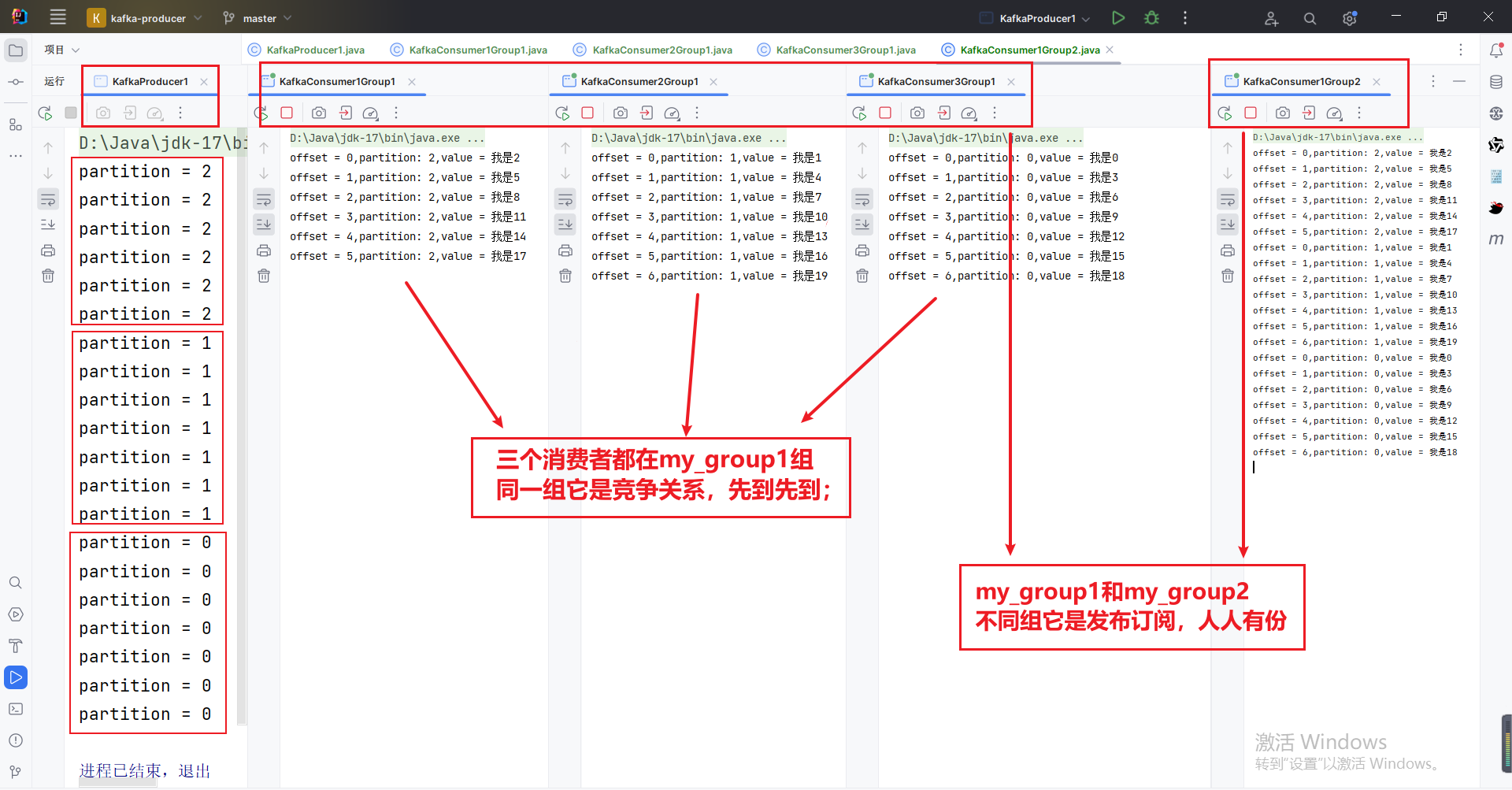This screenshot has height=790, width=1512.
Task: Open more options in KafkaConsumer3Group1 toolbar
Action: pyautogui.click(x=995, y=113)
